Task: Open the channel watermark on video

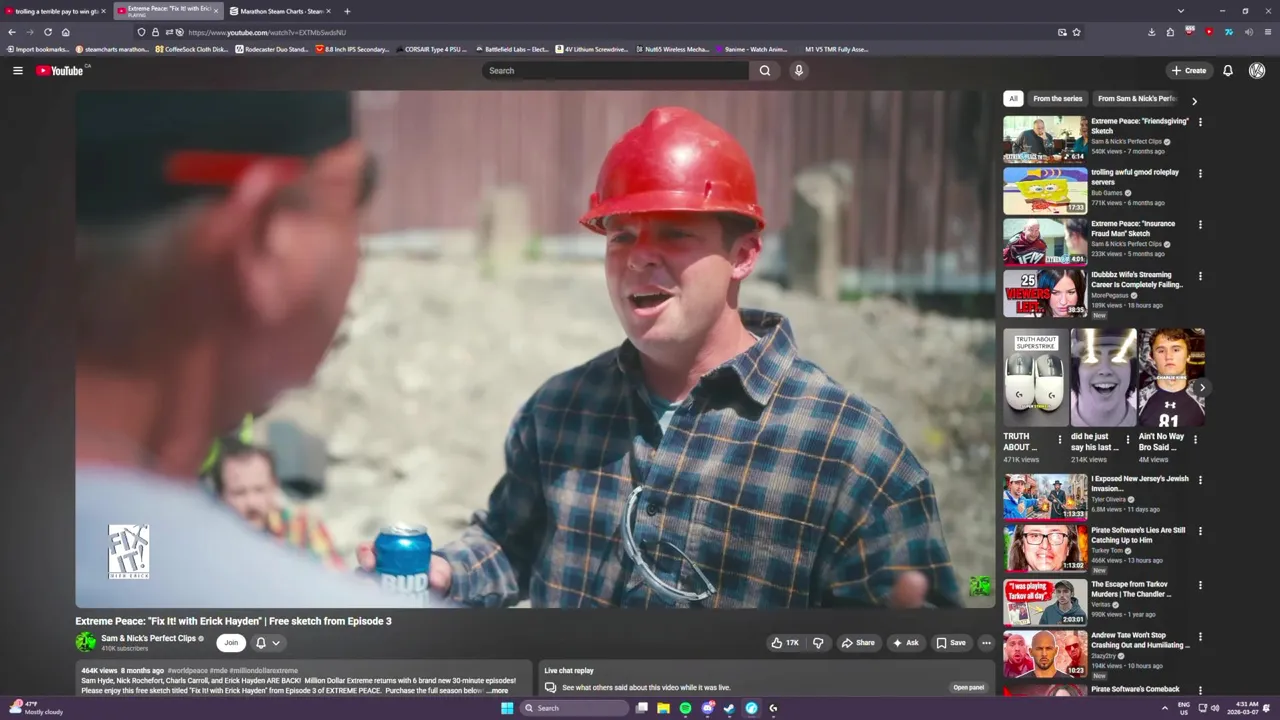Action: [x=979, y=586]
